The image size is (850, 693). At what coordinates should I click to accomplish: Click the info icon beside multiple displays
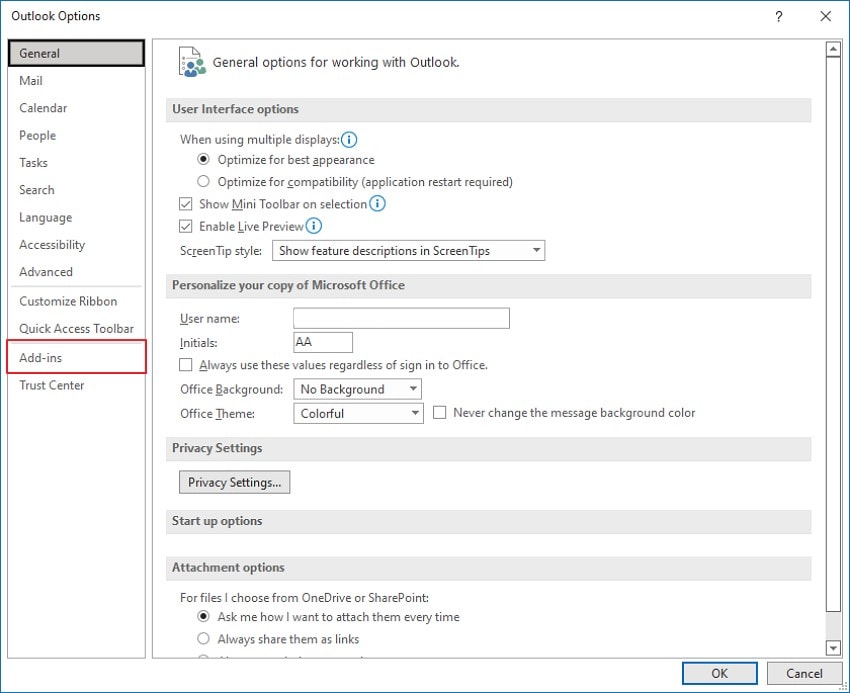click(349, 140)
